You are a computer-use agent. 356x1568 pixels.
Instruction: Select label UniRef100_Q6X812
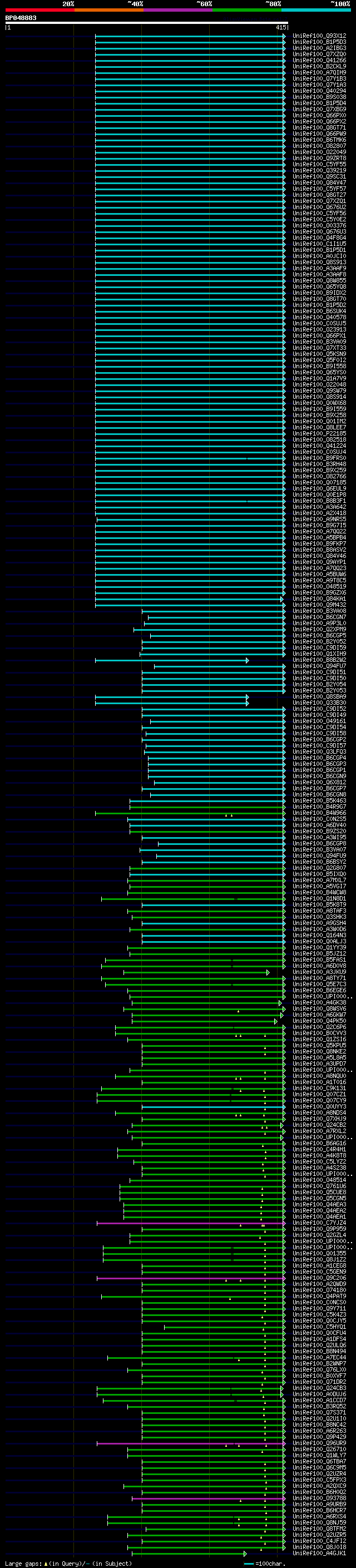point(319,783)
